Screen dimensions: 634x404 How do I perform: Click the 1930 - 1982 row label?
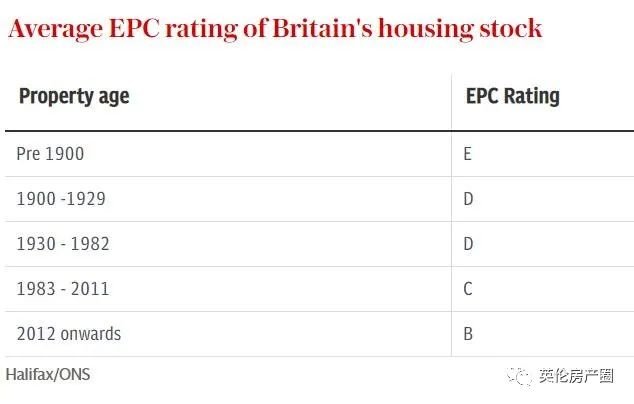tap(63, 244)
